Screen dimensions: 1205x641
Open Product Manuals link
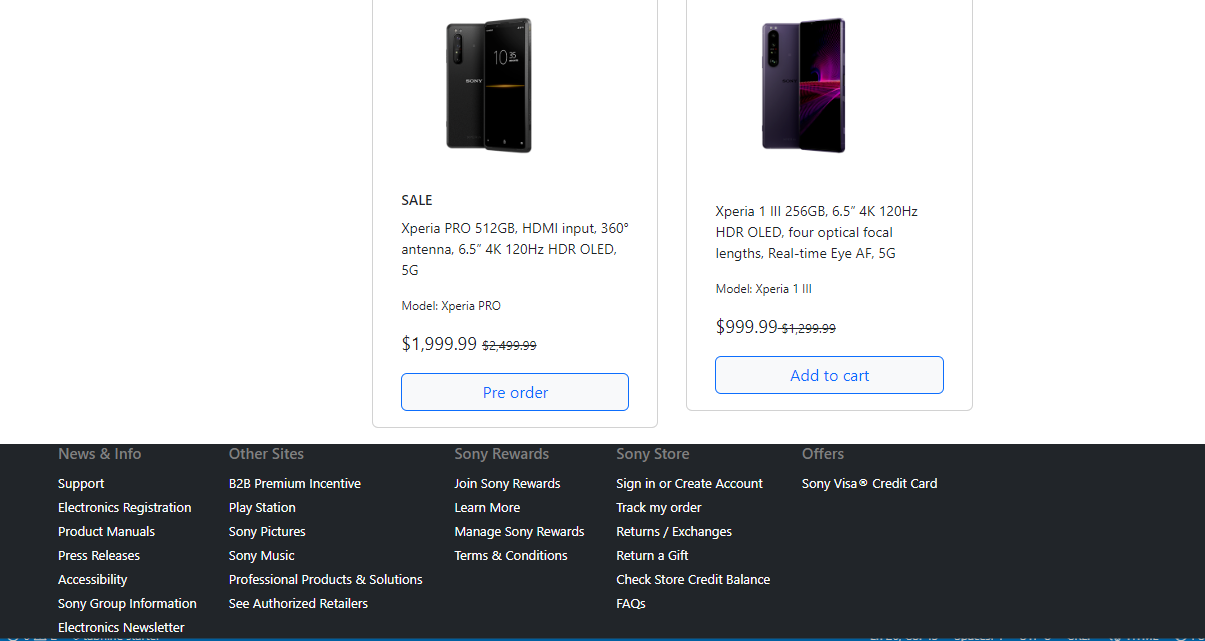[x=106, y=532]
